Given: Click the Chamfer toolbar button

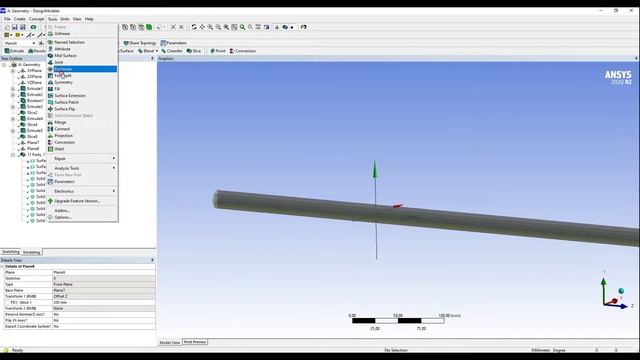Looking at the screenshot, I should coord(172,51).
